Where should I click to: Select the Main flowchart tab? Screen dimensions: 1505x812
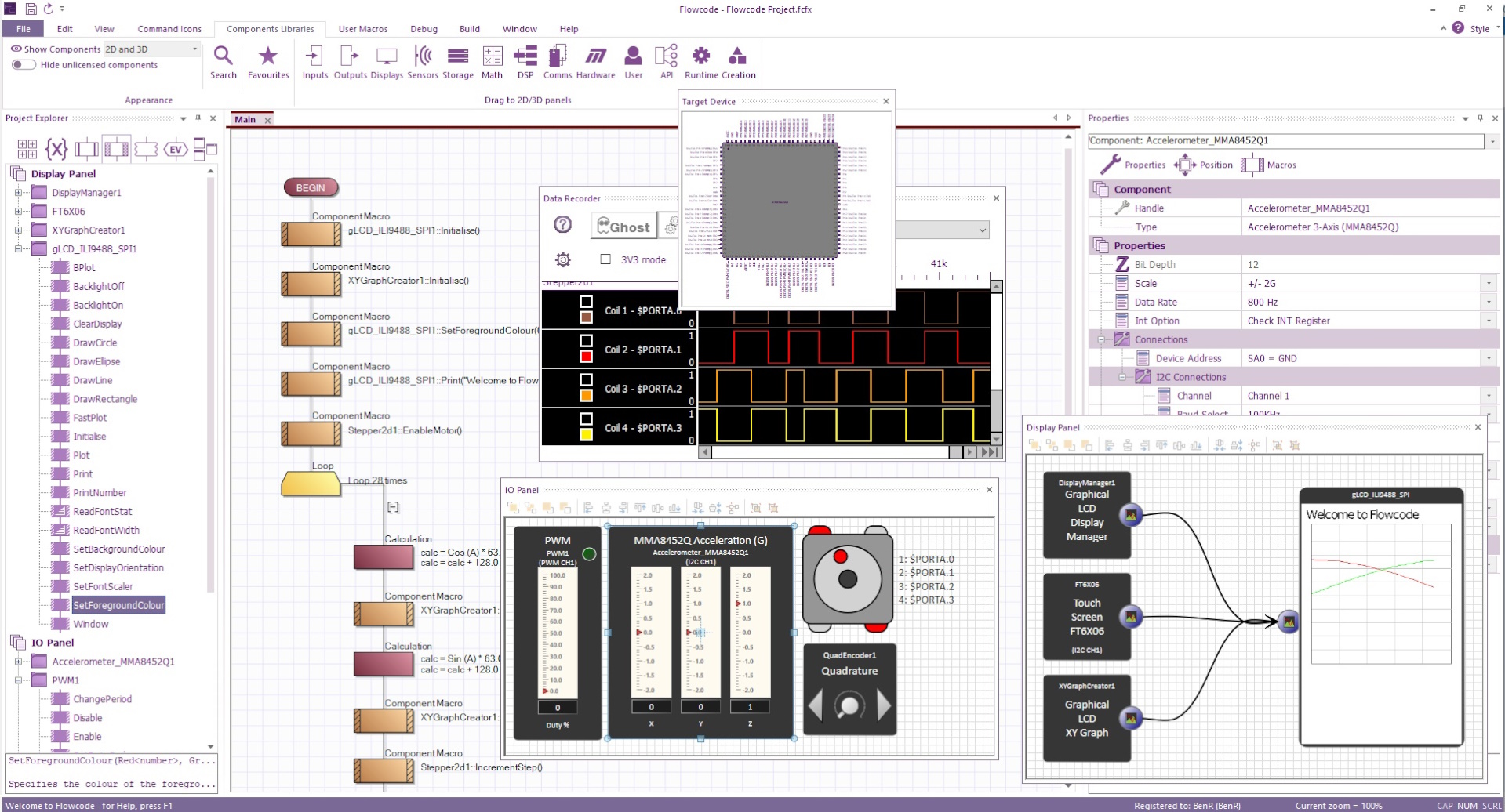click(x=245, y=119)
